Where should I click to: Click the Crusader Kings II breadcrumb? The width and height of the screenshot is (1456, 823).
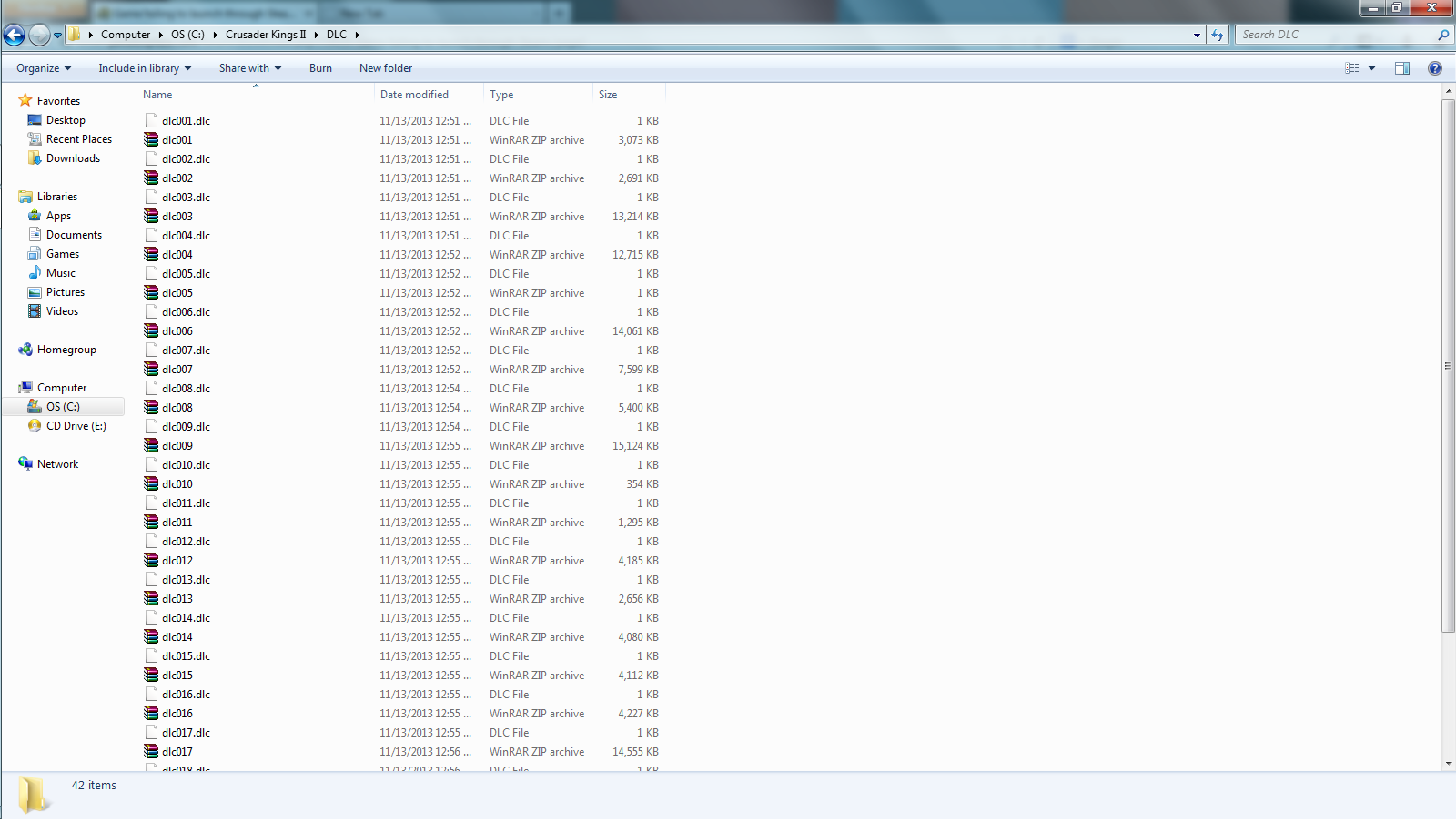click(266, 35)
